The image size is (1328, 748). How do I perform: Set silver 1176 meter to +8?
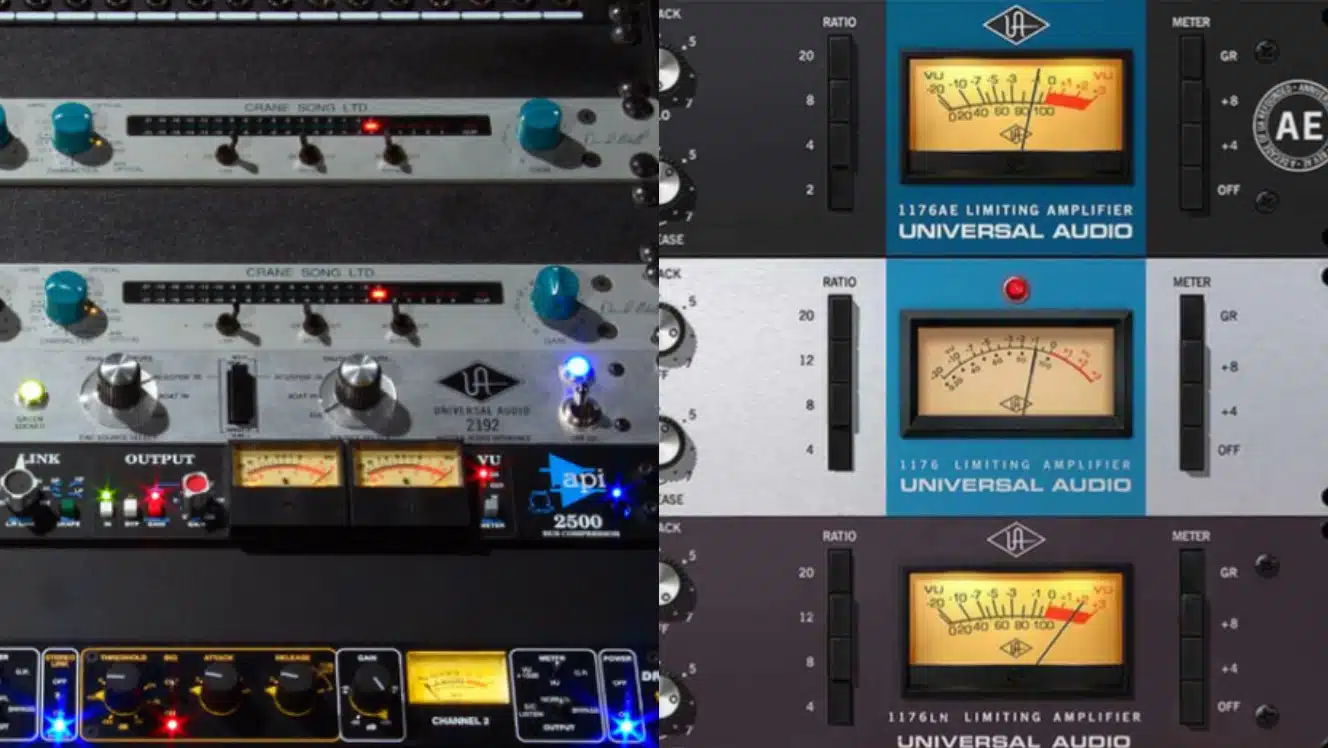[x=1192, y=361]
